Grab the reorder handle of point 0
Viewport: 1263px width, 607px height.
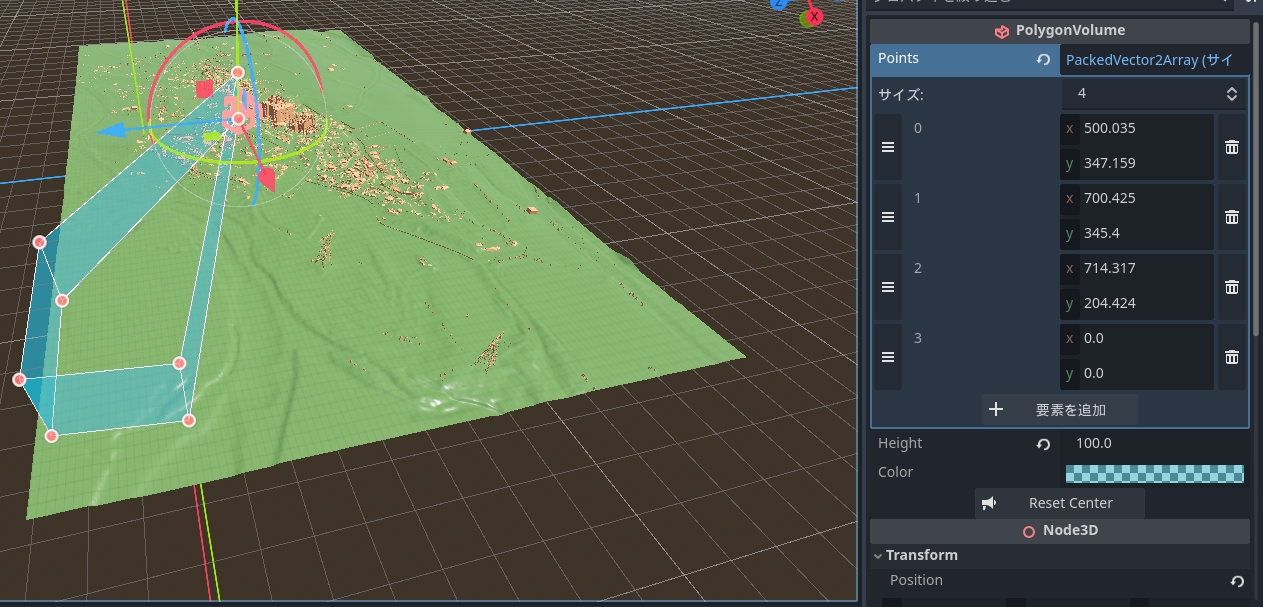(x=887, y=147)
